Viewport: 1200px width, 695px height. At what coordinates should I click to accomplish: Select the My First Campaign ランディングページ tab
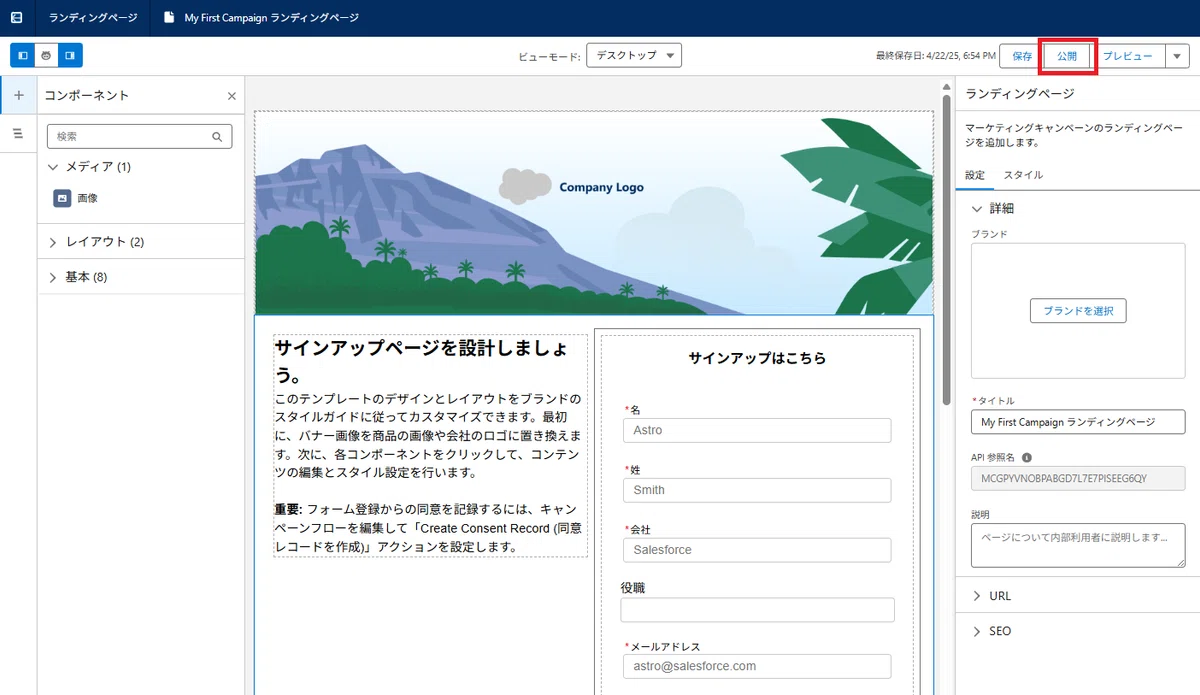(260, 18)
